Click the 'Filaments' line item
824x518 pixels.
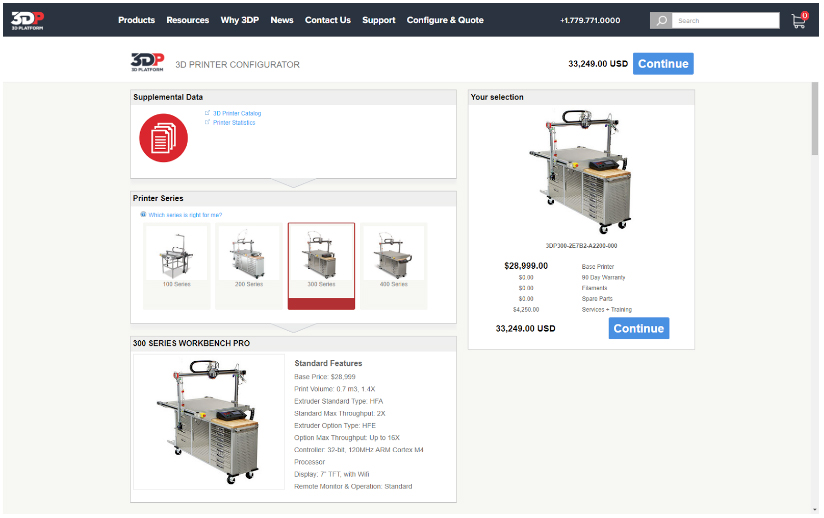594,288
